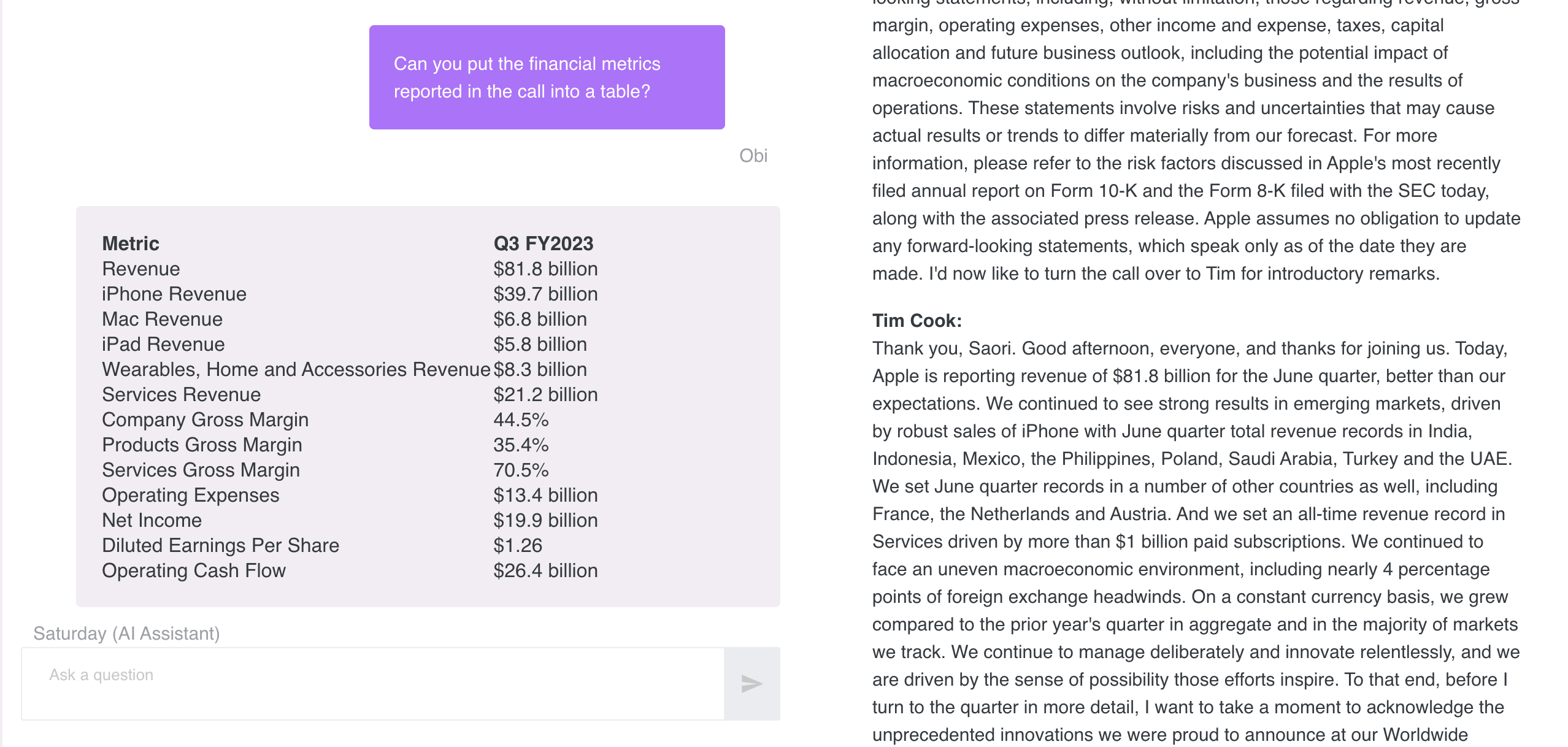Click the purple user question bubble
The height and width of the screenshot is (747, 1568).
coord(547,77)
